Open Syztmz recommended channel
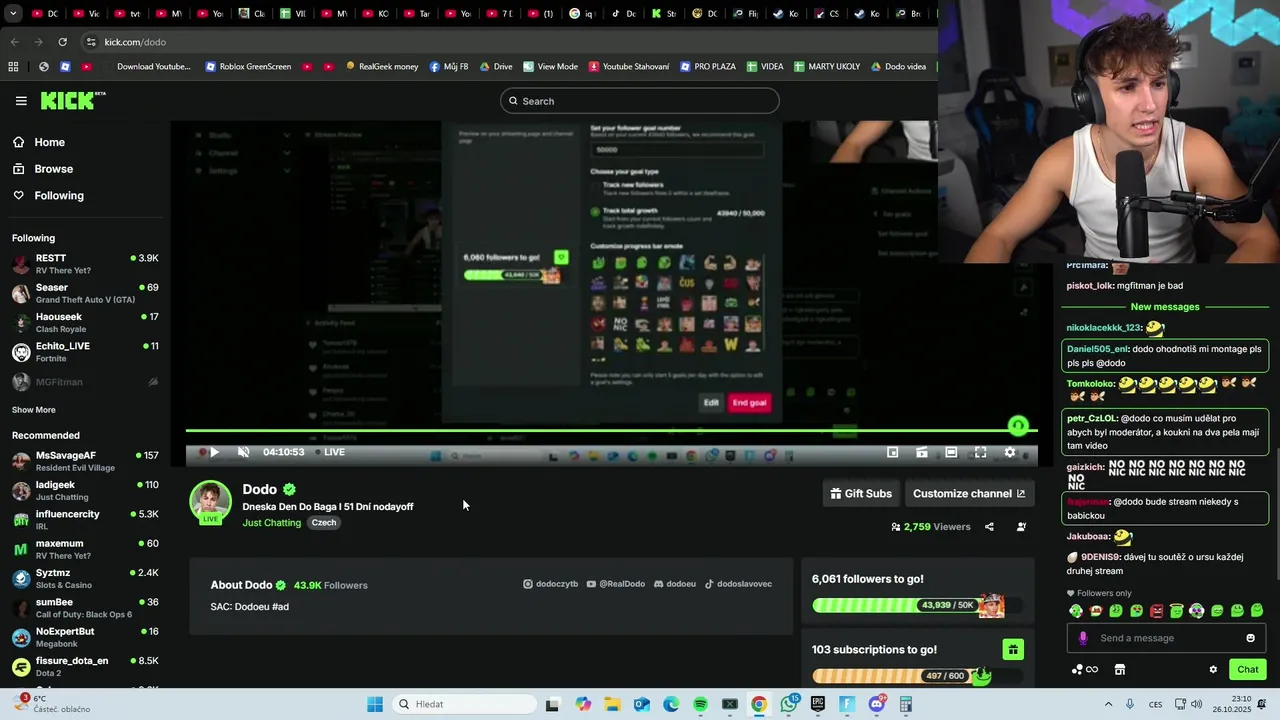 (x=85, y=578)
